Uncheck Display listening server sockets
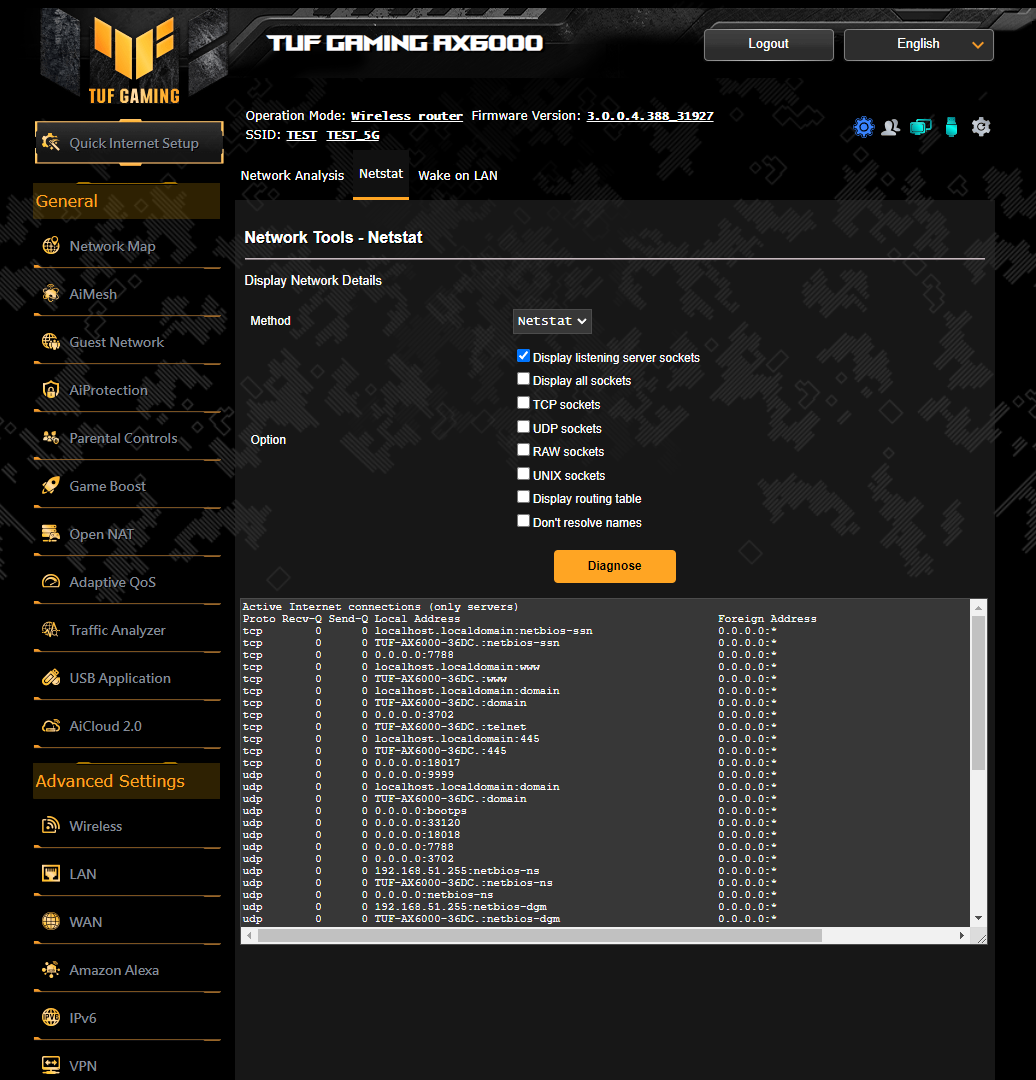1036x1080 pixels. tap(524, 355)
